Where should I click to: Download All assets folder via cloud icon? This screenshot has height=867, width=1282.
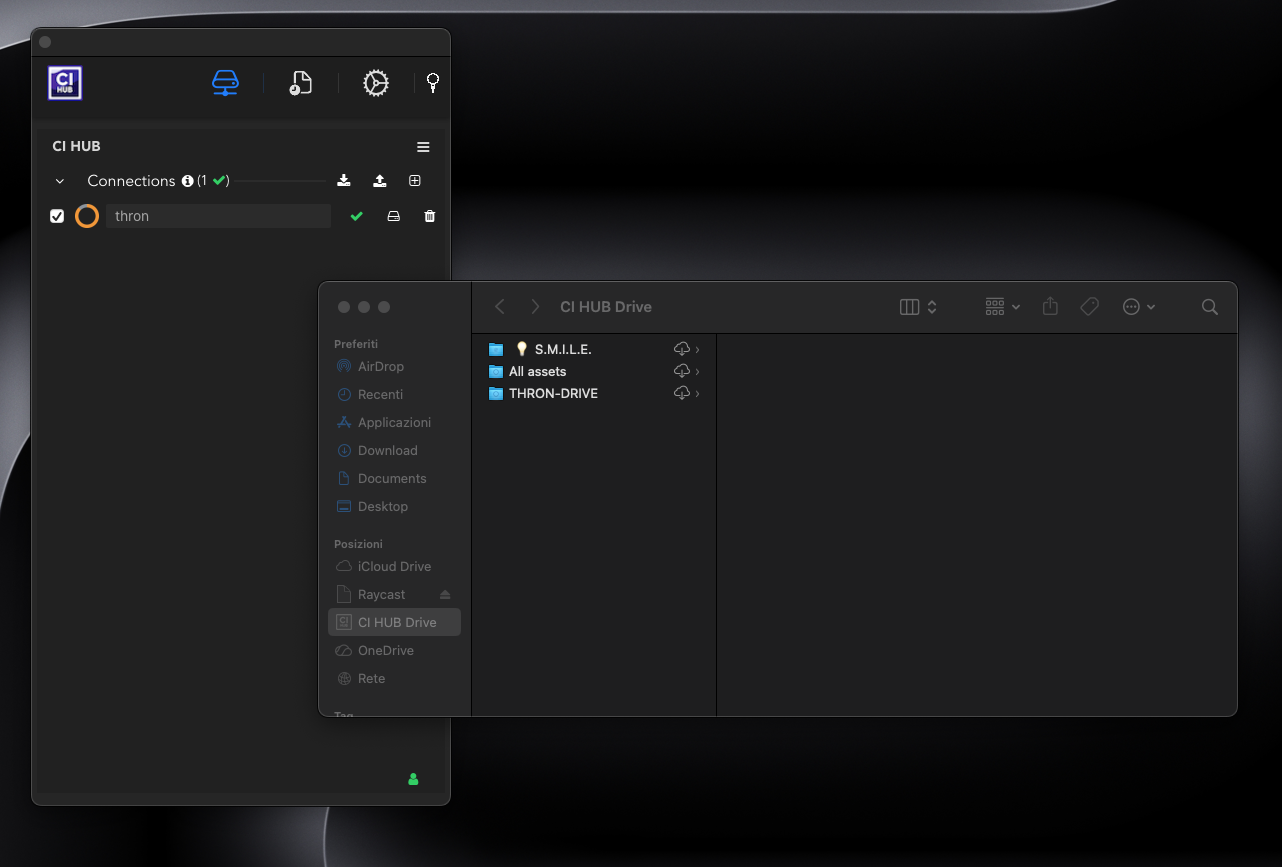pyautogui.click(x=682, y=371)
